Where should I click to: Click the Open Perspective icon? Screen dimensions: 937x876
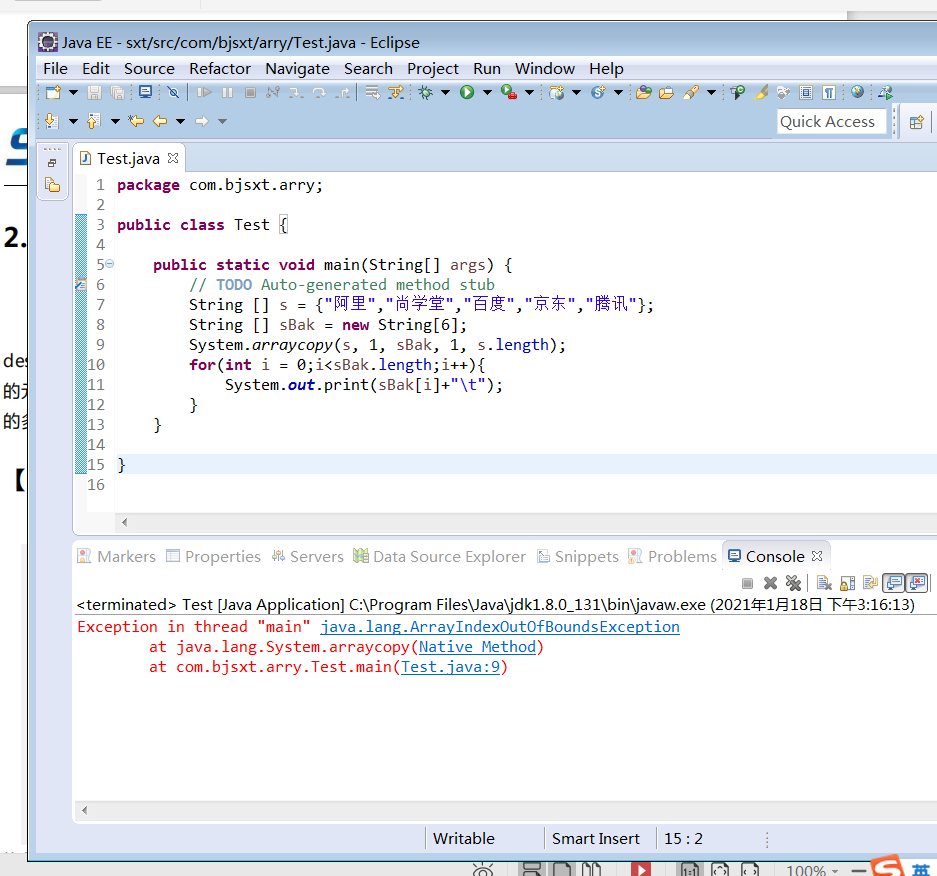pos(916,122)
